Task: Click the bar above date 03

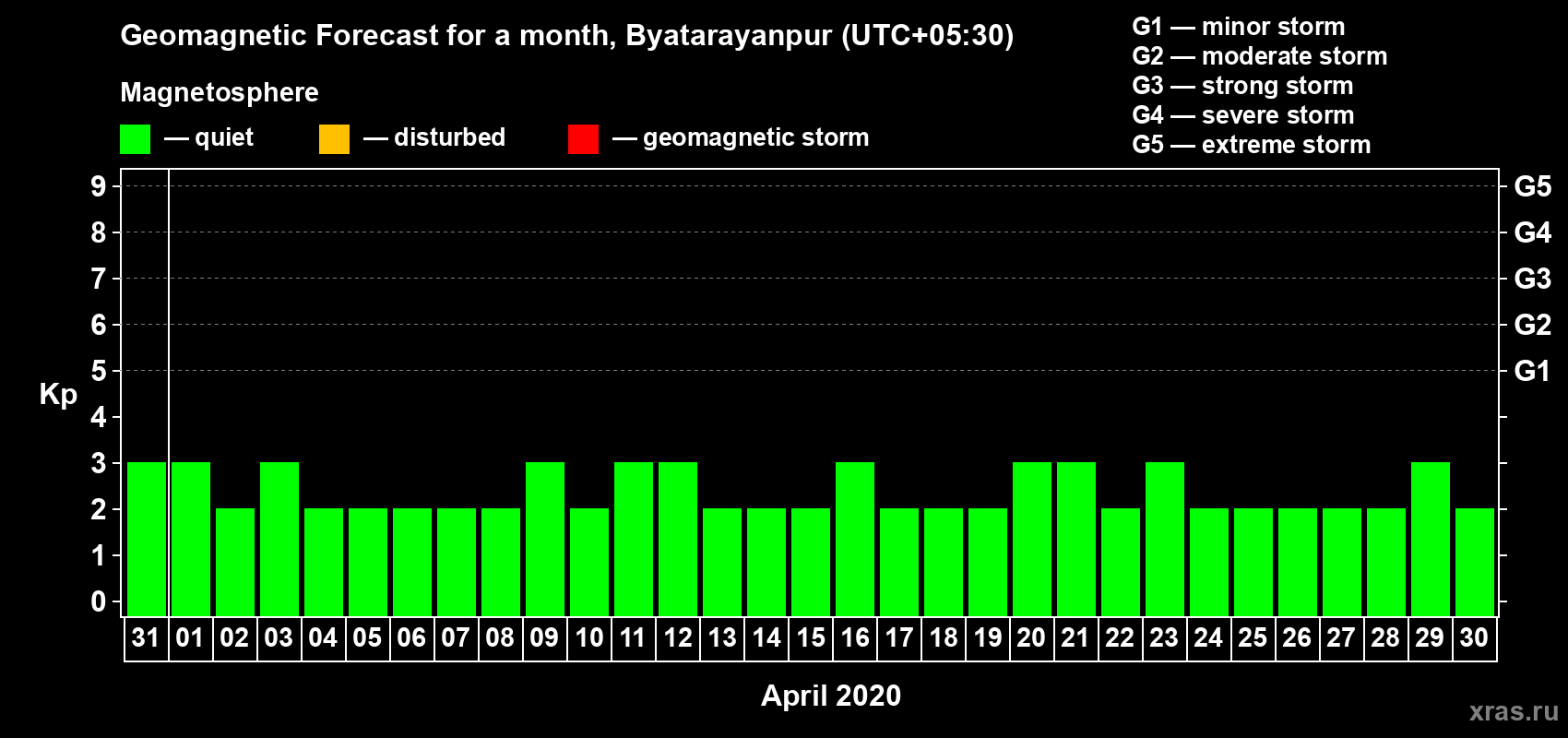Action: (279, 540)
